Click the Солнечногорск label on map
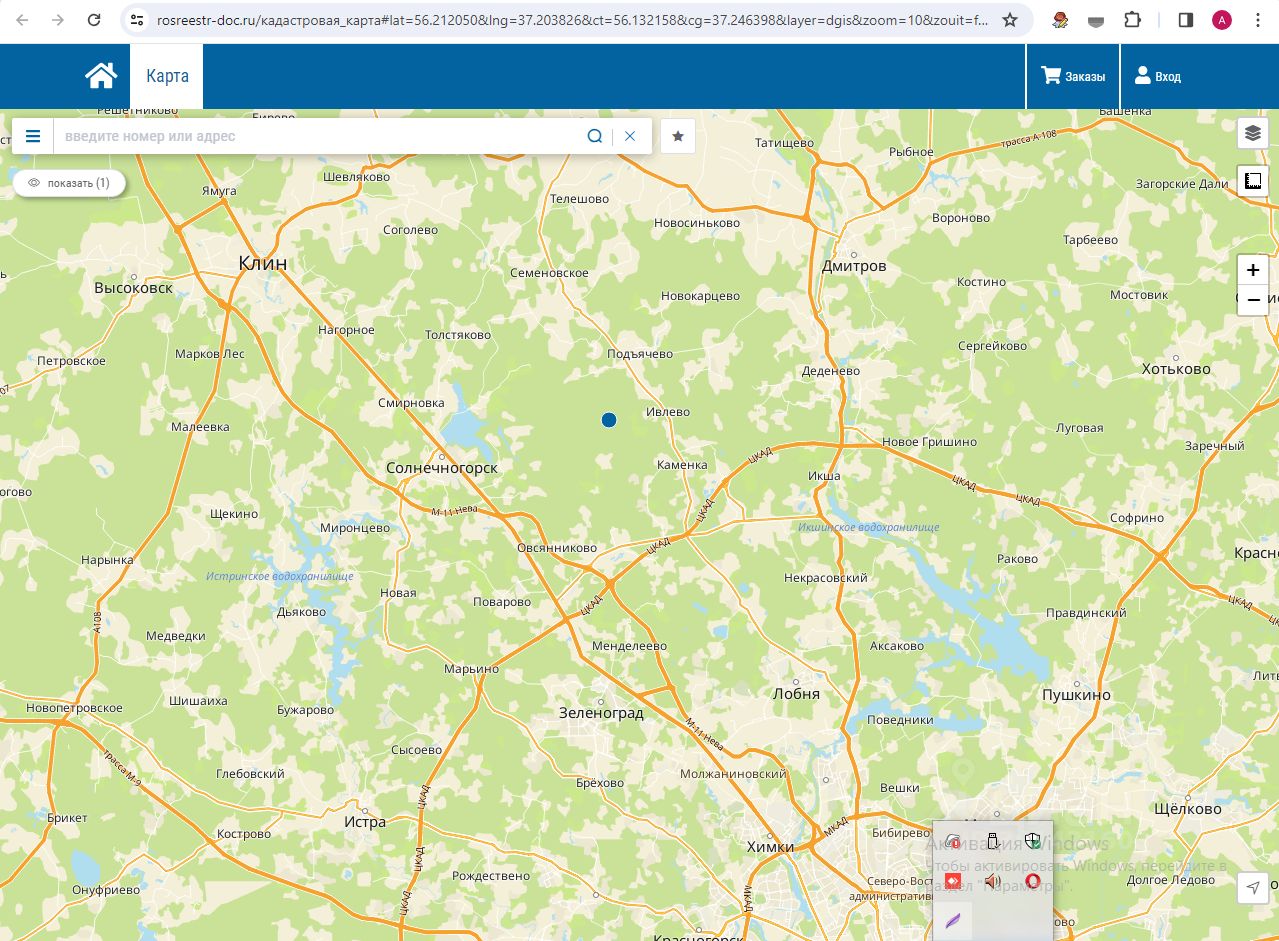 (x=442, y=468)
